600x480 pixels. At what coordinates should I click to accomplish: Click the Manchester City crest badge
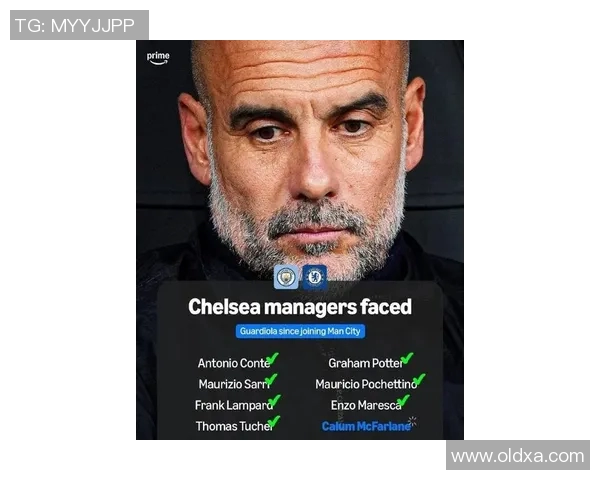[286, 277]
